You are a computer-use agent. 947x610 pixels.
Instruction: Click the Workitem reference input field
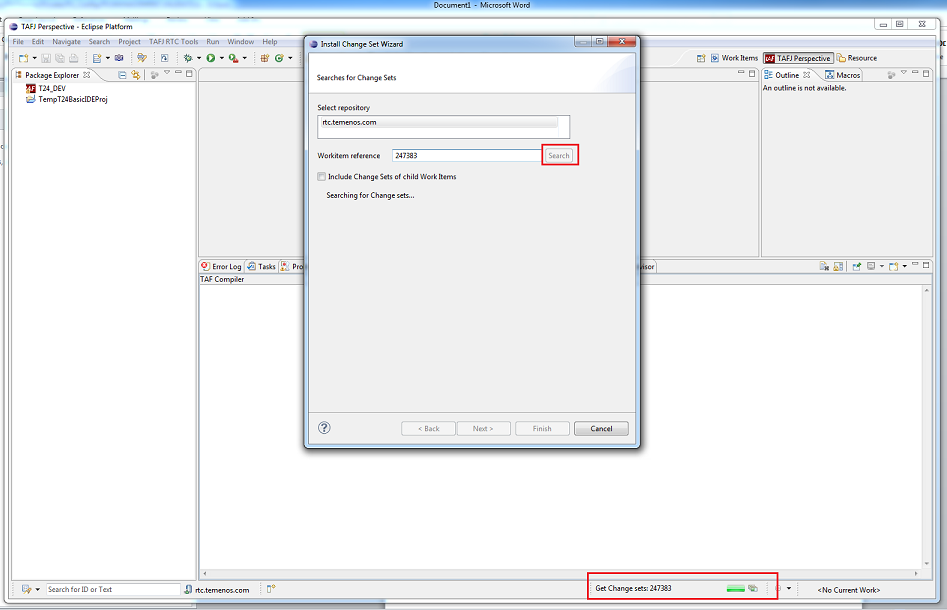(465, 155)
